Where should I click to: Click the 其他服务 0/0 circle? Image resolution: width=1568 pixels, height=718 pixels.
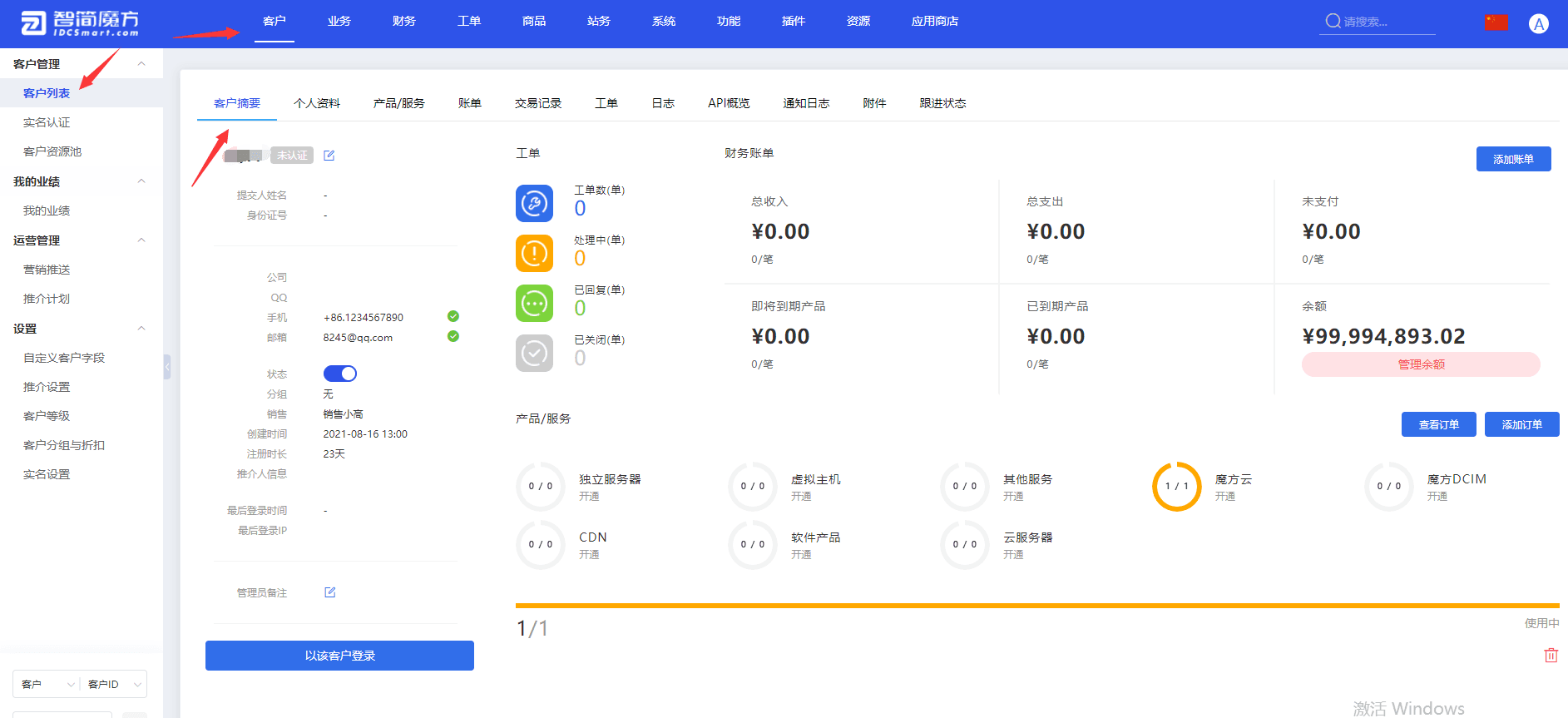tap(965, 487)
